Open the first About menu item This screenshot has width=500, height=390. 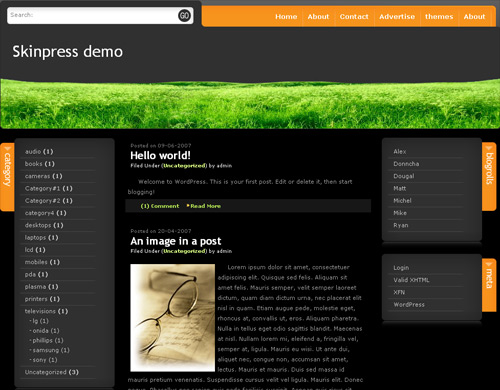(x=318, y=17)
